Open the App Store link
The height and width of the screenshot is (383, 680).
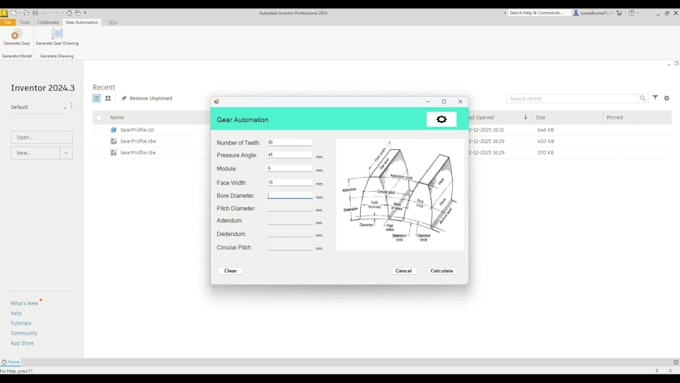pyautogui.click(x=22, y=343)
